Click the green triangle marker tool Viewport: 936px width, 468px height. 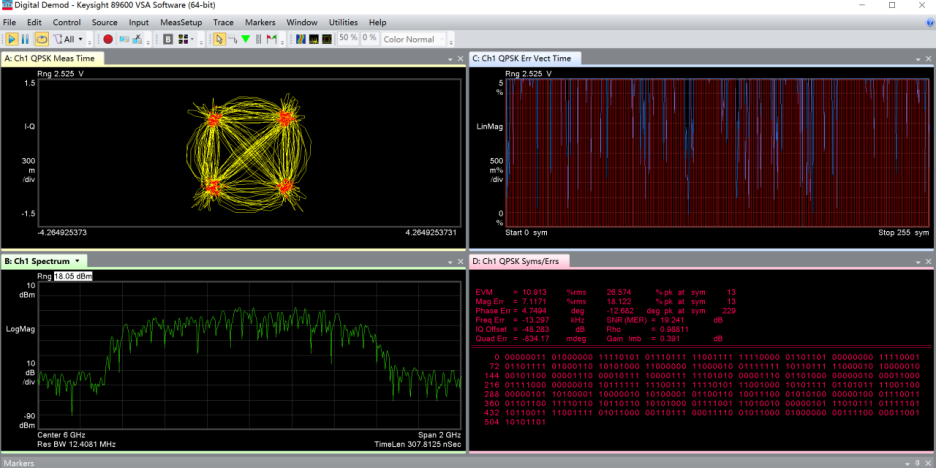[x=246, y=39]
